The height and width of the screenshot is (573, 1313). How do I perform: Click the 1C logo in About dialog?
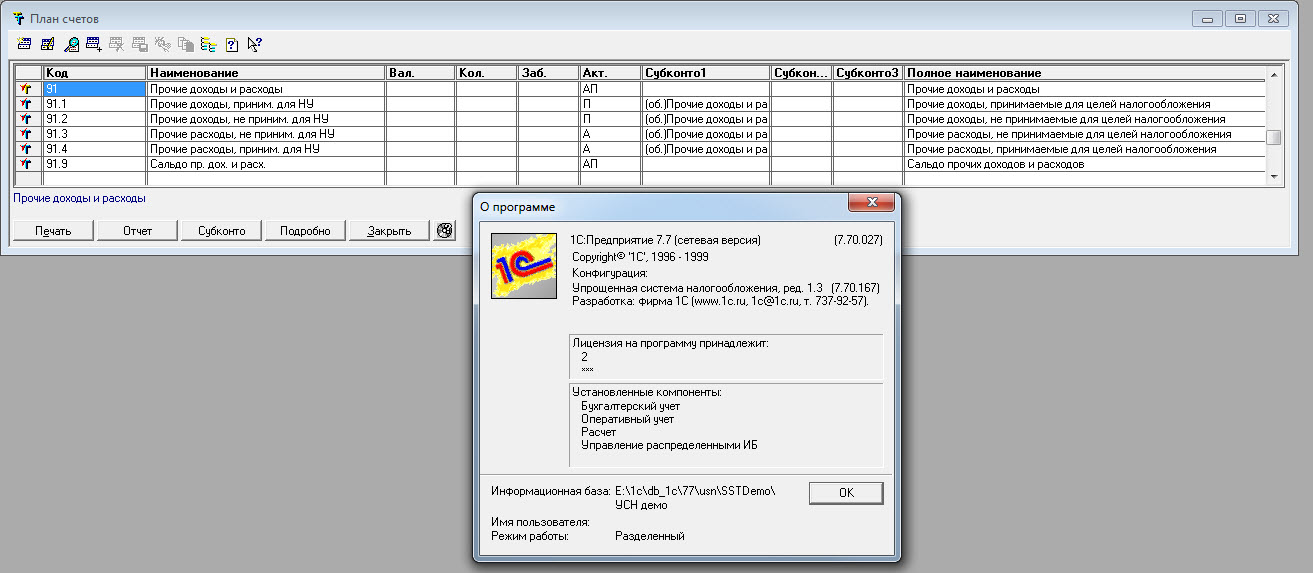pos(523,265)
